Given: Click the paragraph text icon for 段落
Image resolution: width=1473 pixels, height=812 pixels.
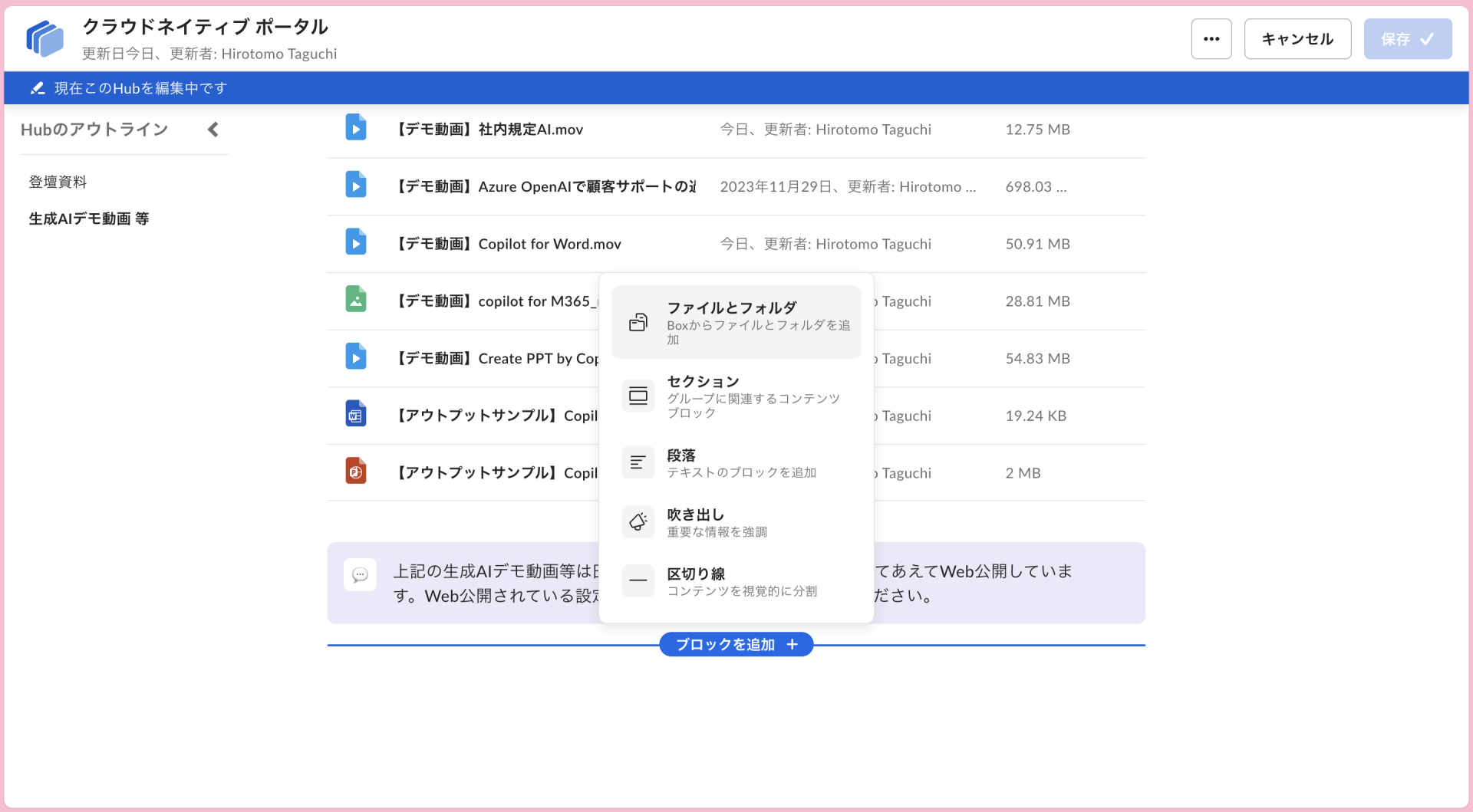Looking at the screenshot, I should point(638,462).
